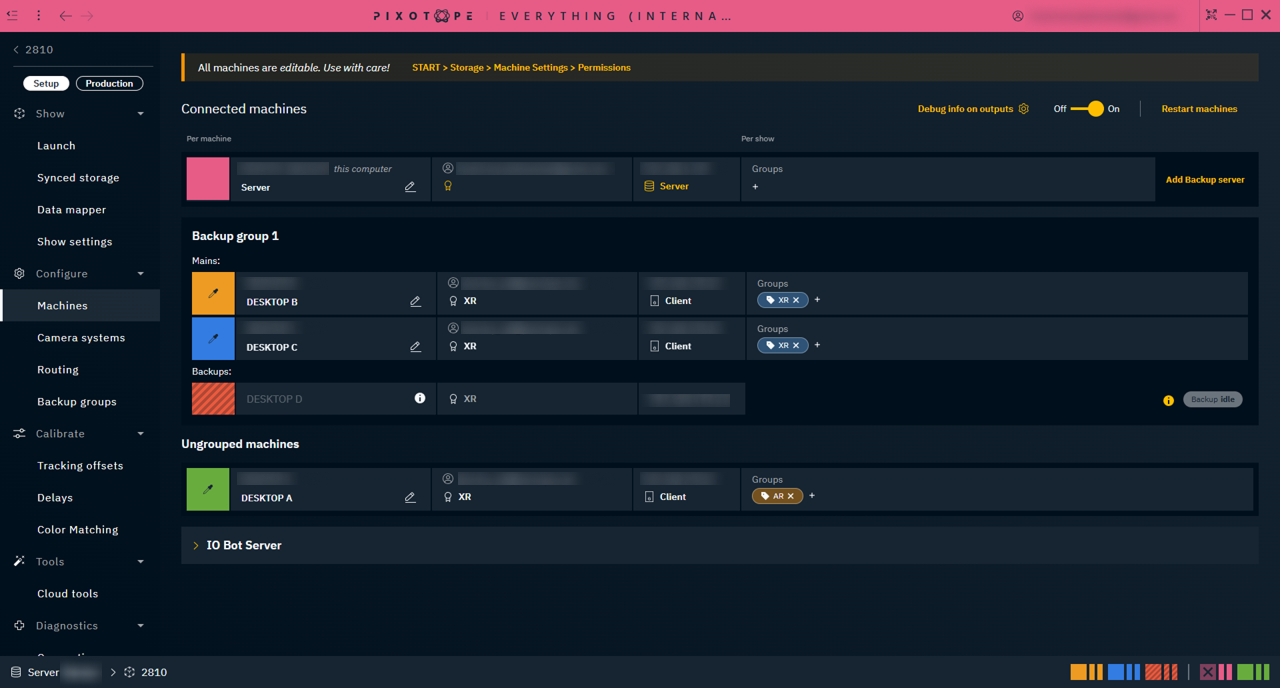Image resolution: width=1280 pixels, height=688 pixels.
Task: Remove XR tag from DESKTOP B
Action: (x=796, y=300)
